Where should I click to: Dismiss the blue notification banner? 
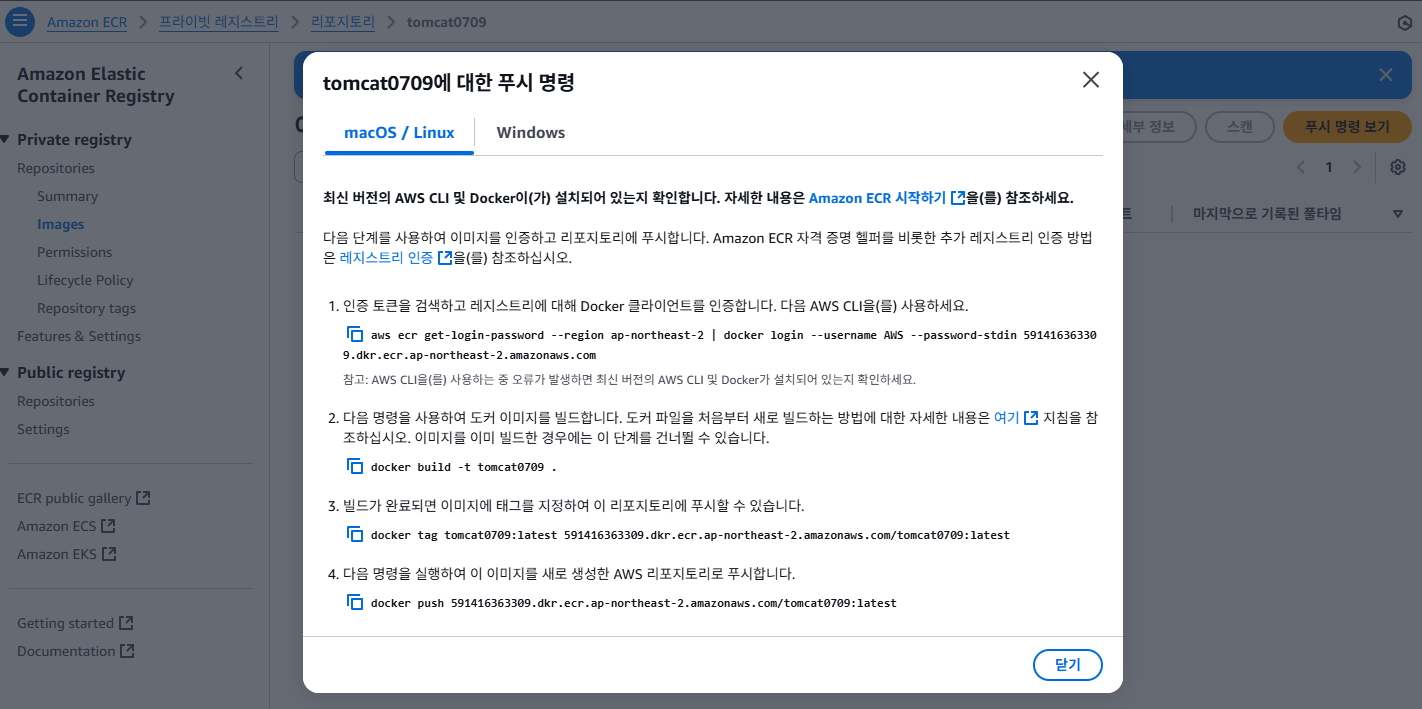(1385, 75)
